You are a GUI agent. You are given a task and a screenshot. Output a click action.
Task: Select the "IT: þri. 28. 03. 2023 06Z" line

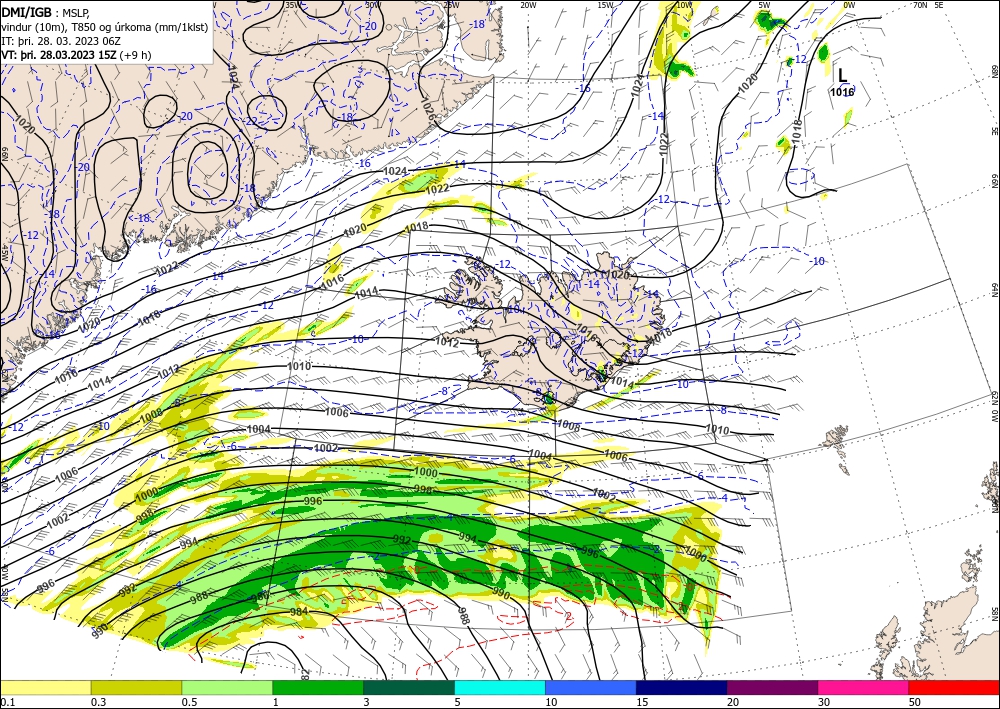[61, 40]
